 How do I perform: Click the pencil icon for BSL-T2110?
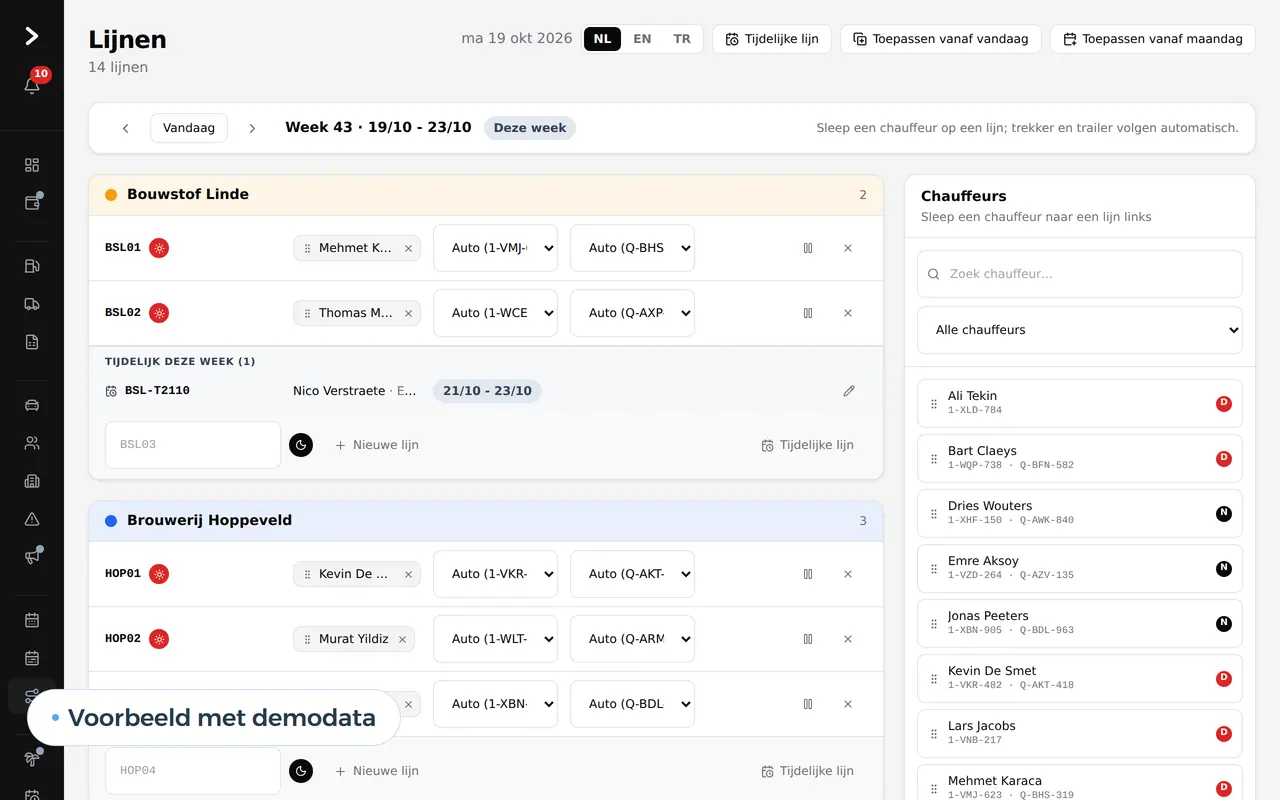(849, 391)
